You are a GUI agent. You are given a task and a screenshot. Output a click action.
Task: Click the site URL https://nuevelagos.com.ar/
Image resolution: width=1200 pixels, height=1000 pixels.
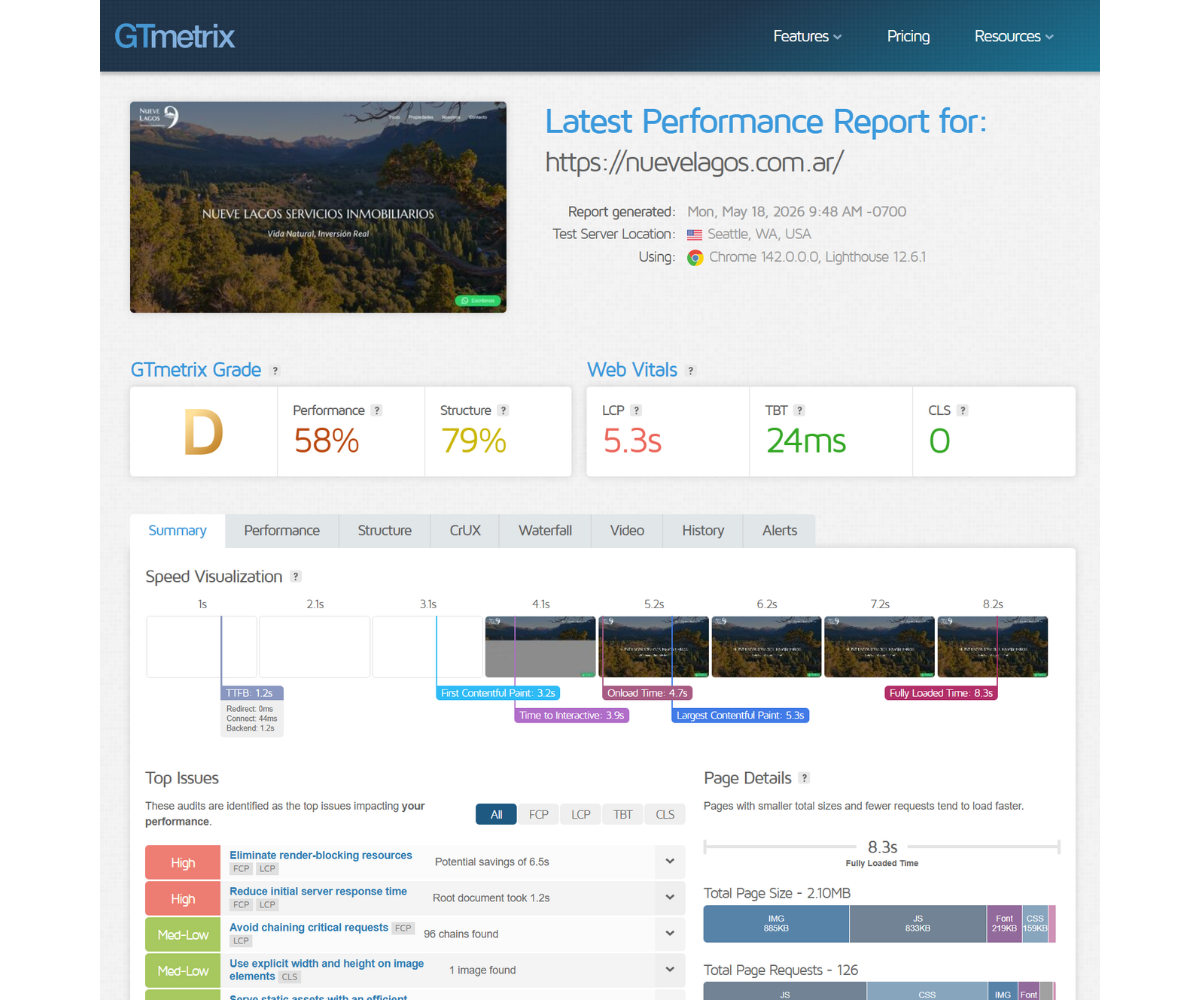pyautogui.click(x=695, y=161)
